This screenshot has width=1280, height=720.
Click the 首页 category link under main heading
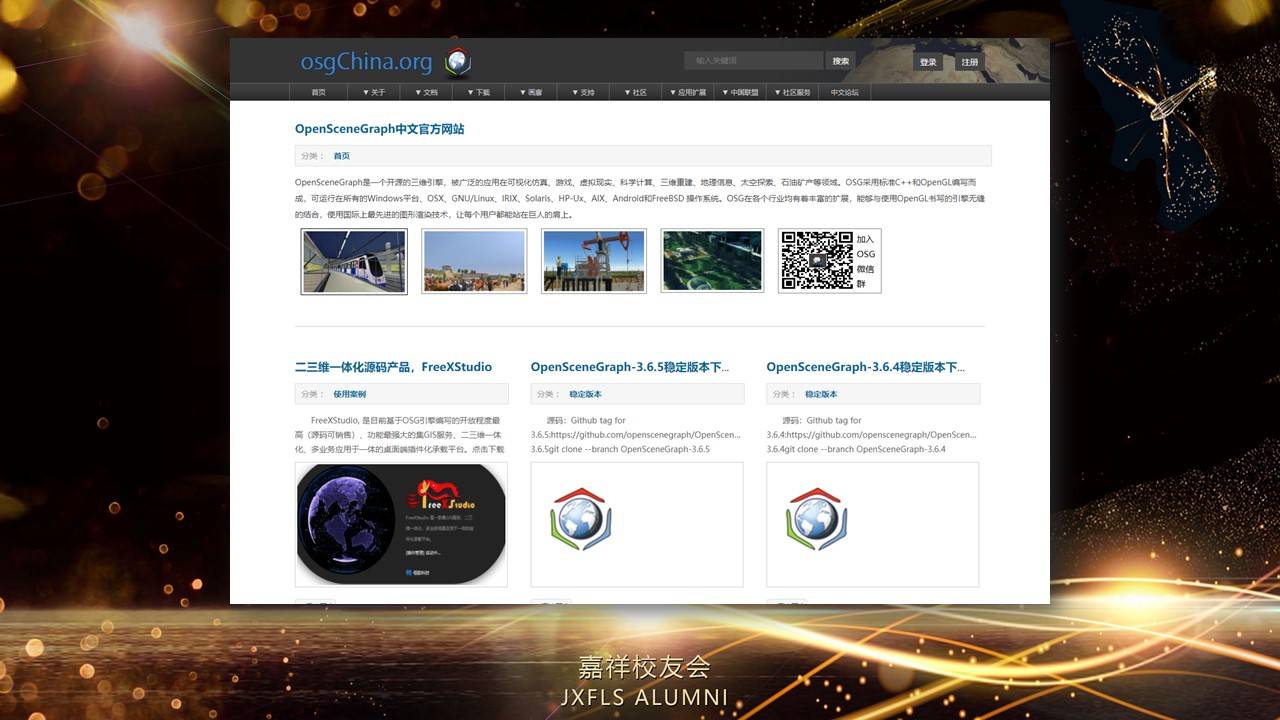click(342, 156)
